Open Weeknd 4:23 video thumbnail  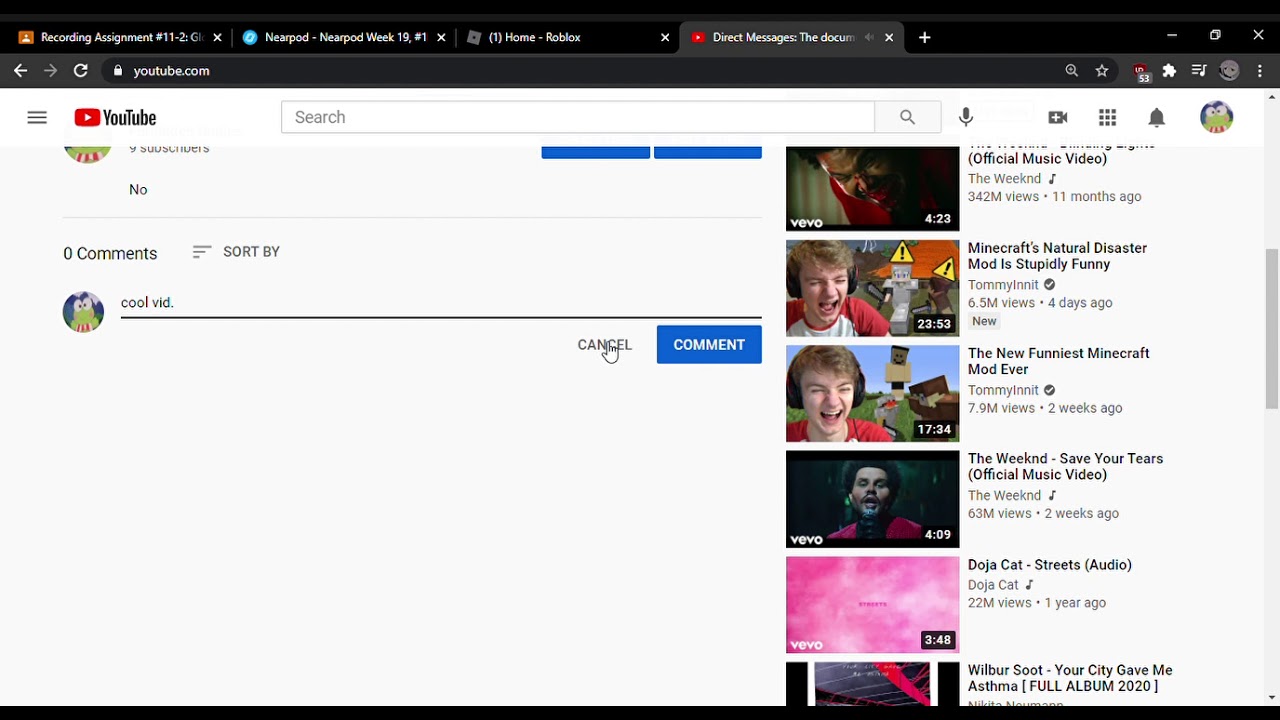pyautogui.click(x=872, y=189)
